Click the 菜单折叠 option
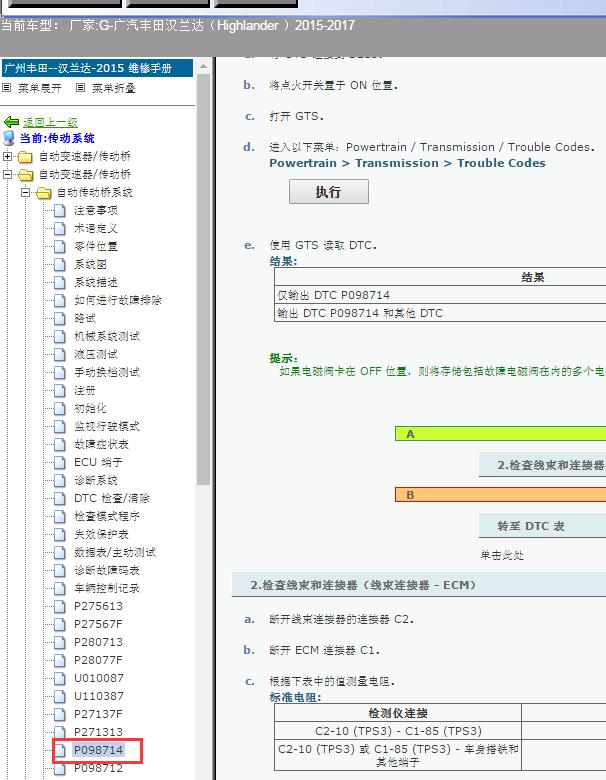Image resolution: width=606 pixels, height=780 pixels. tap(113, 88)
